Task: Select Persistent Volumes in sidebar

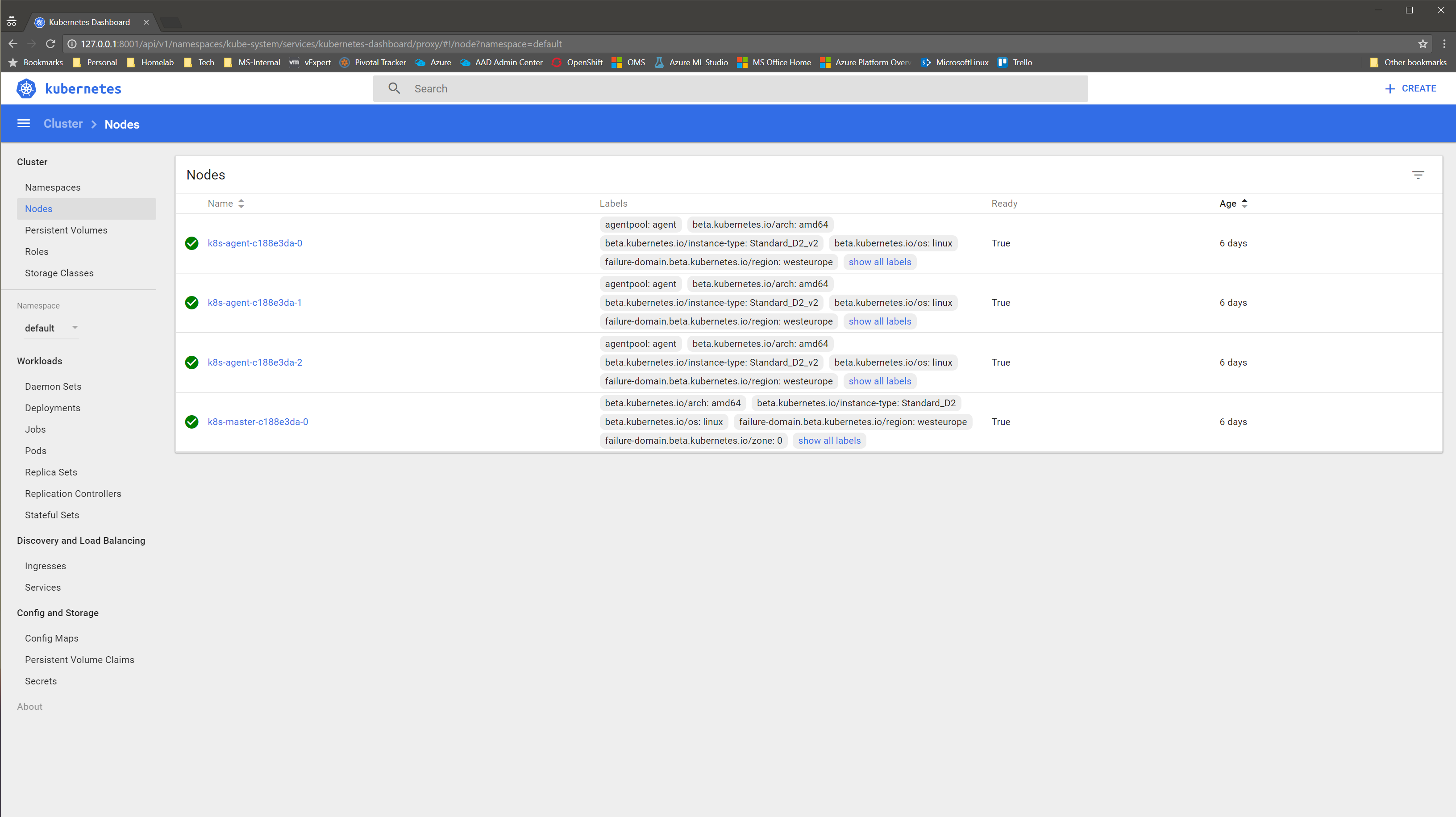Action: click(66, 230)
